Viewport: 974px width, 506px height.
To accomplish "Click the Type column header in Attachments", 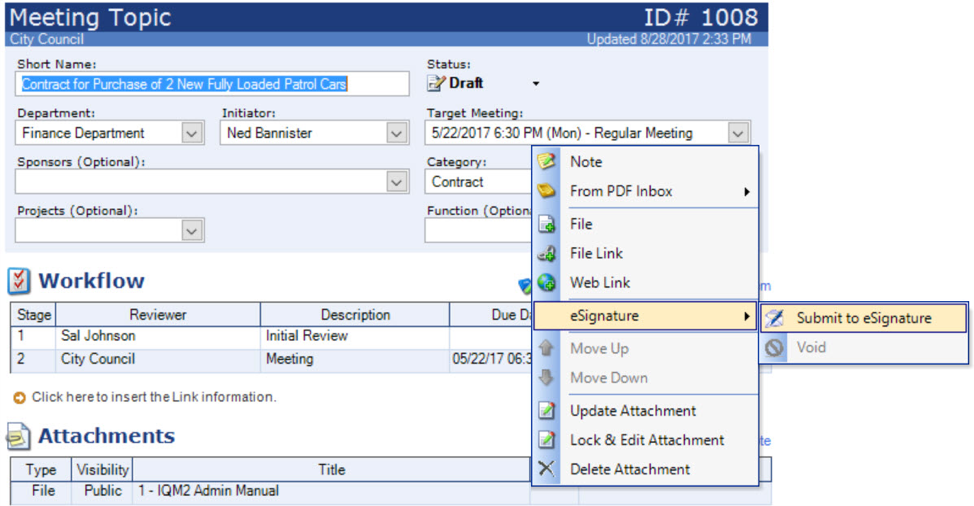I will (x=40, y=470).
